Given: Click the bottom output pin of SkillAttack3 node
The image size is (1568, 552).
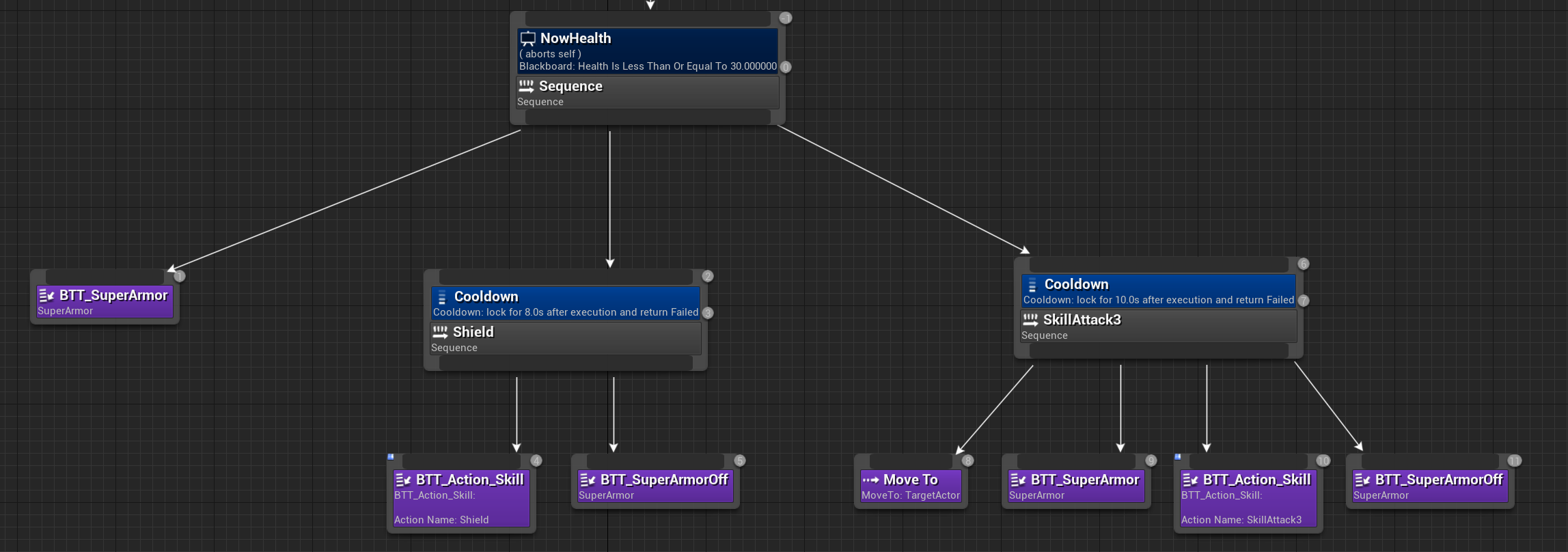Looking at the screenshot, I should [x=1159, y=351].
